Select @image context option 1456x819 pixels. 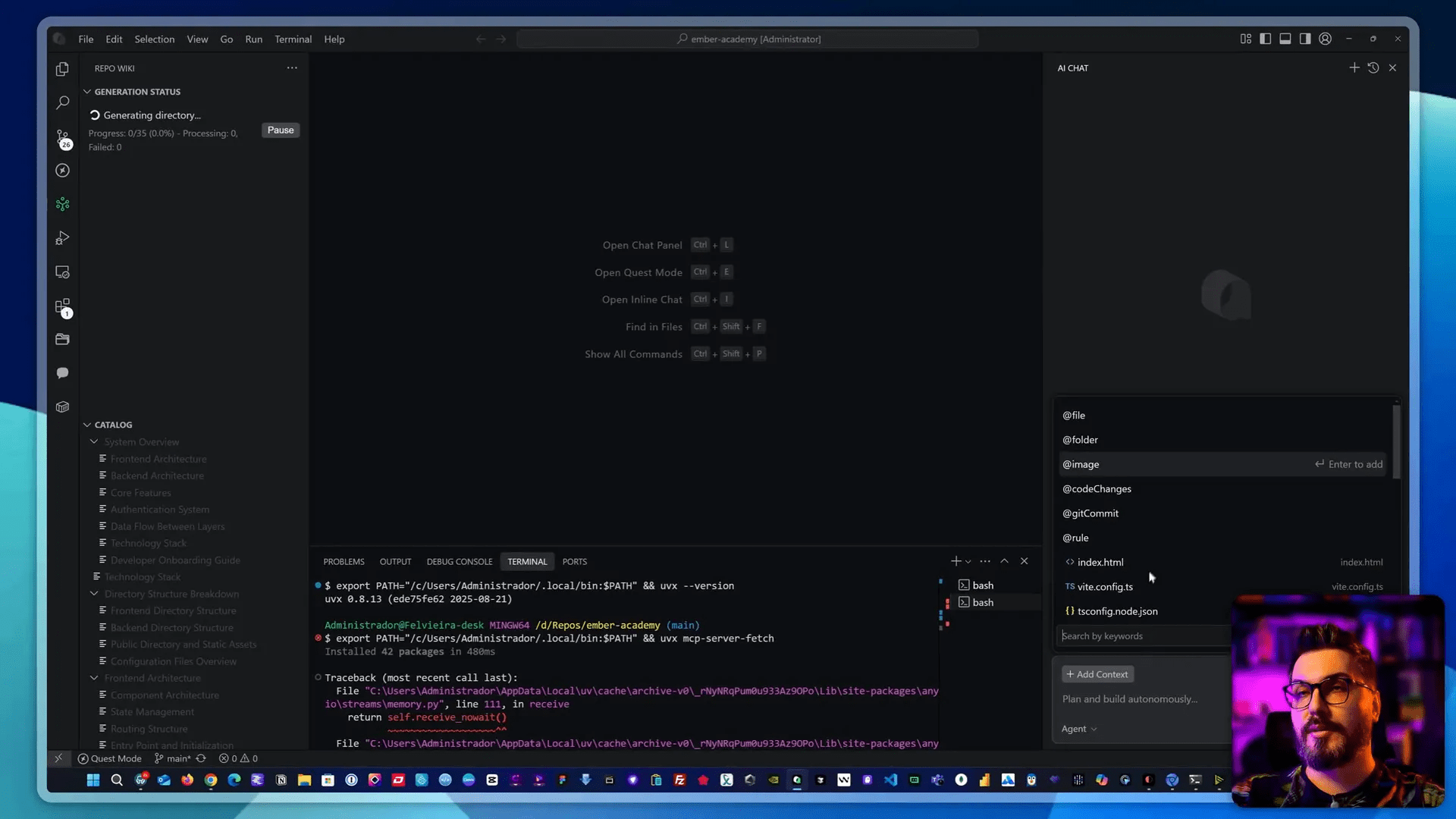[x=1222, y=464]
